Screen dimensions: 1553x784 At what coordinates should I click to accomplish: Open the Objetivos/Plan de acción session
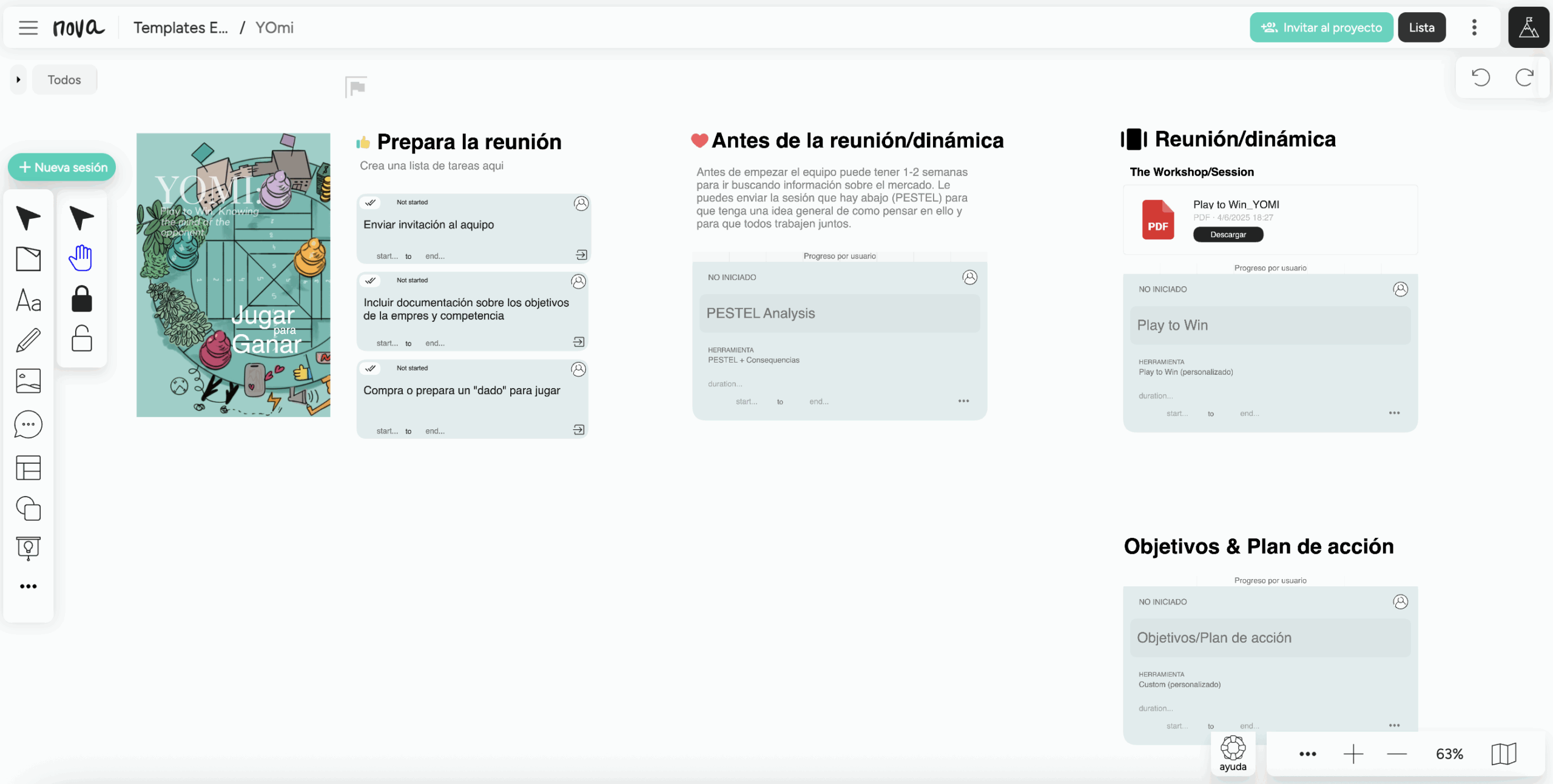pos(1270,638)
